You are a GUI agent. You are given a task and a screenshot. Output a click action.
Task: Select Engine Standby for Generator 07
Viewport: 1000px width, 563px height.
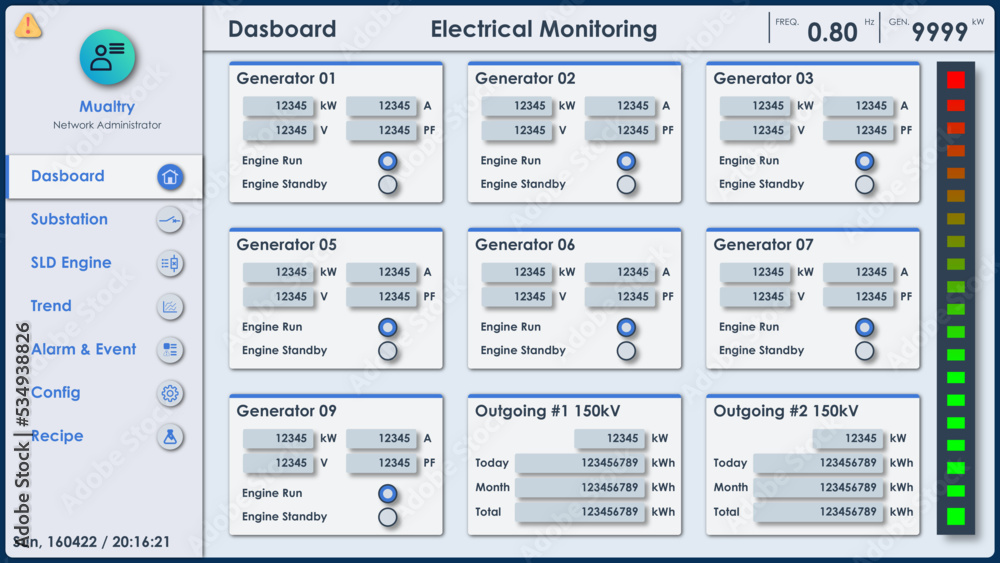coord(864,351)
